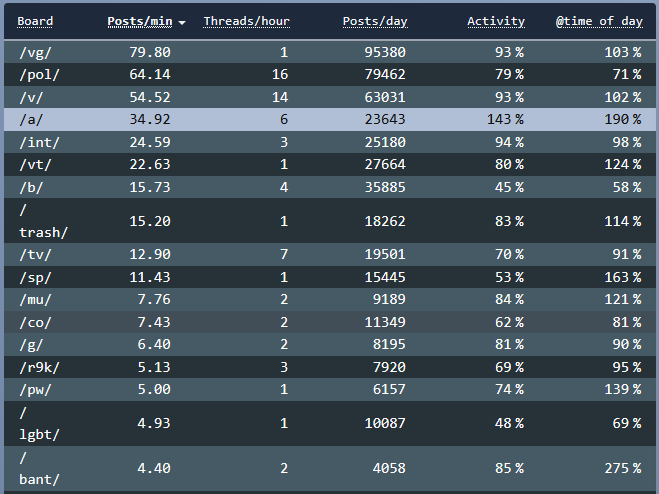This screenshot has height=494, width=659.
Task: Open the /vt/ board entry
Action: pyautogui.click(x=34, y=164)
